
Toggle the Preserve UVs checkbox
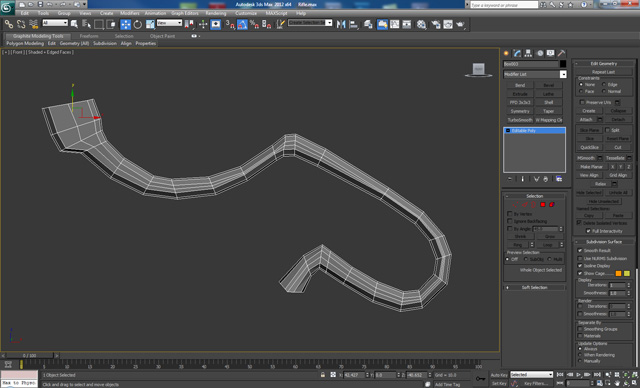pyautogui.click(x=582, y=102)
